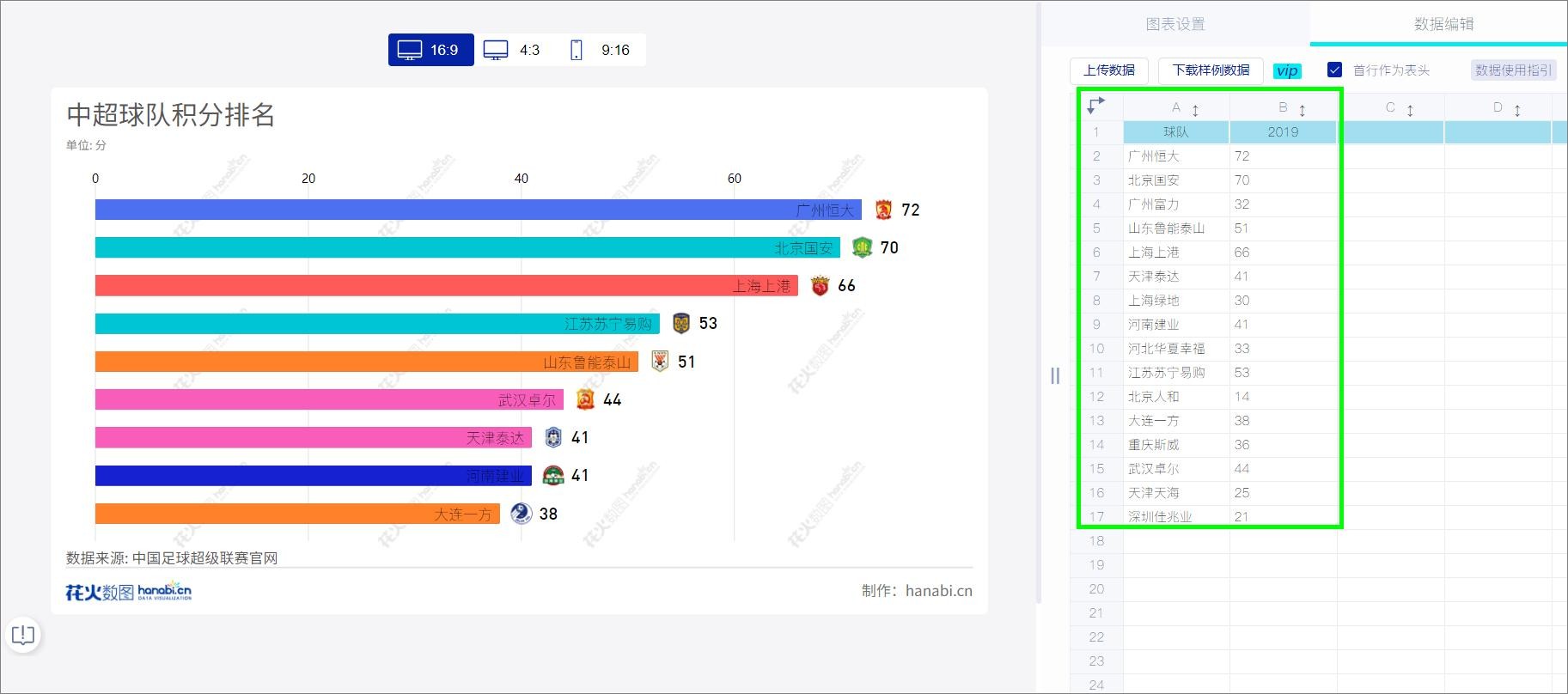Click the sort arrow on column B
Screen dimensions: 1568x694
point(1303,109)
